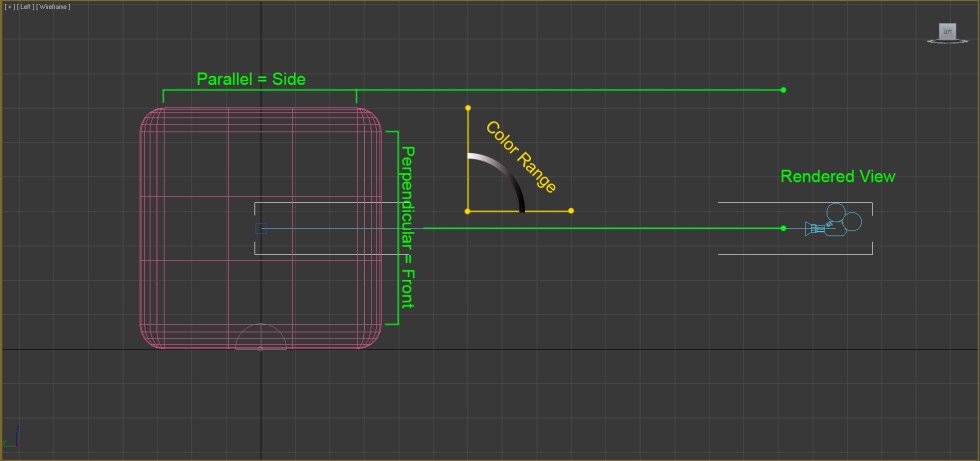Click the 'Parallel = Side' label

click(x=251, y=79)
